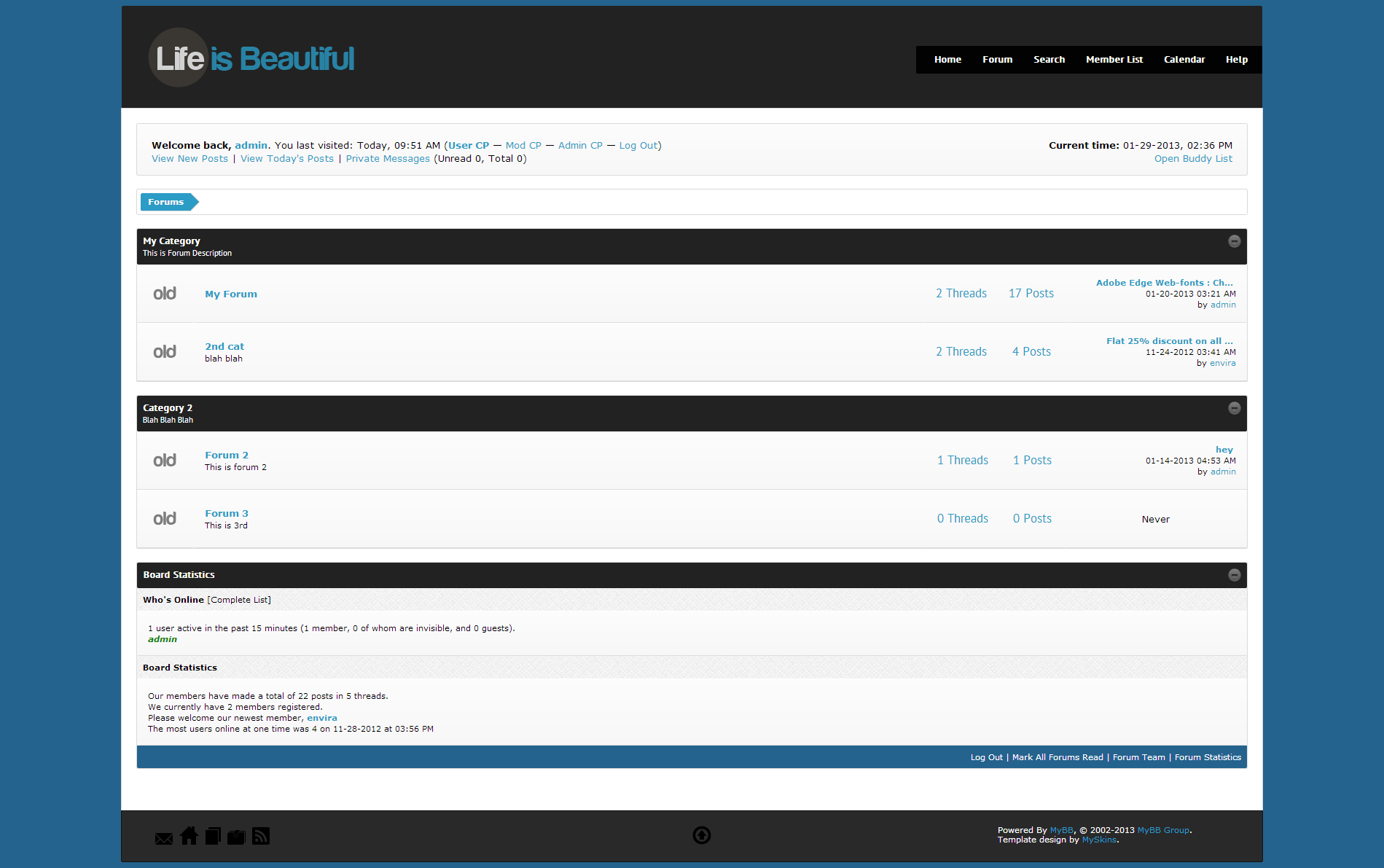Viewport: 1384px width, 868px height.
Task: Click the stacked pages icon in footer
Action: click(x=213, y=836)
